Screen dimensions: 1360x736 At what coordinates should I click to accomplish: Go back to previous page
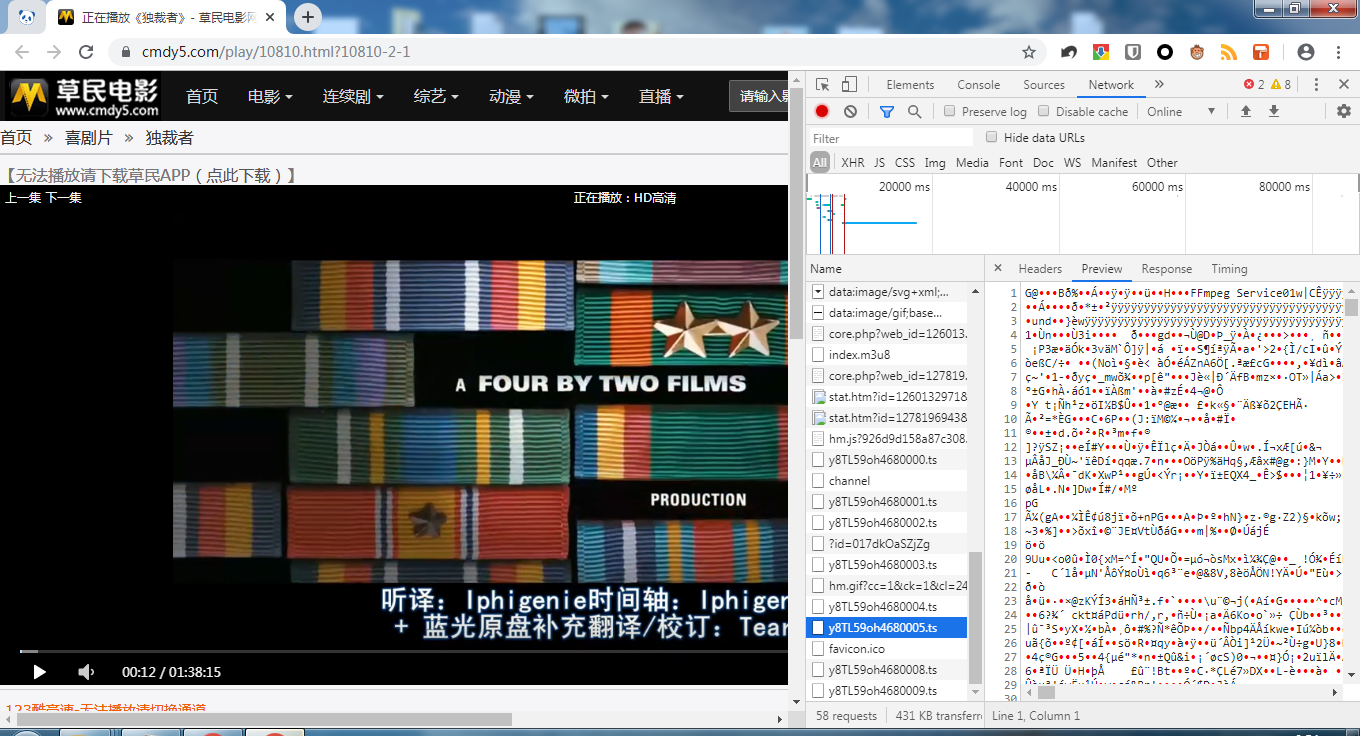(x=22, y=52)
